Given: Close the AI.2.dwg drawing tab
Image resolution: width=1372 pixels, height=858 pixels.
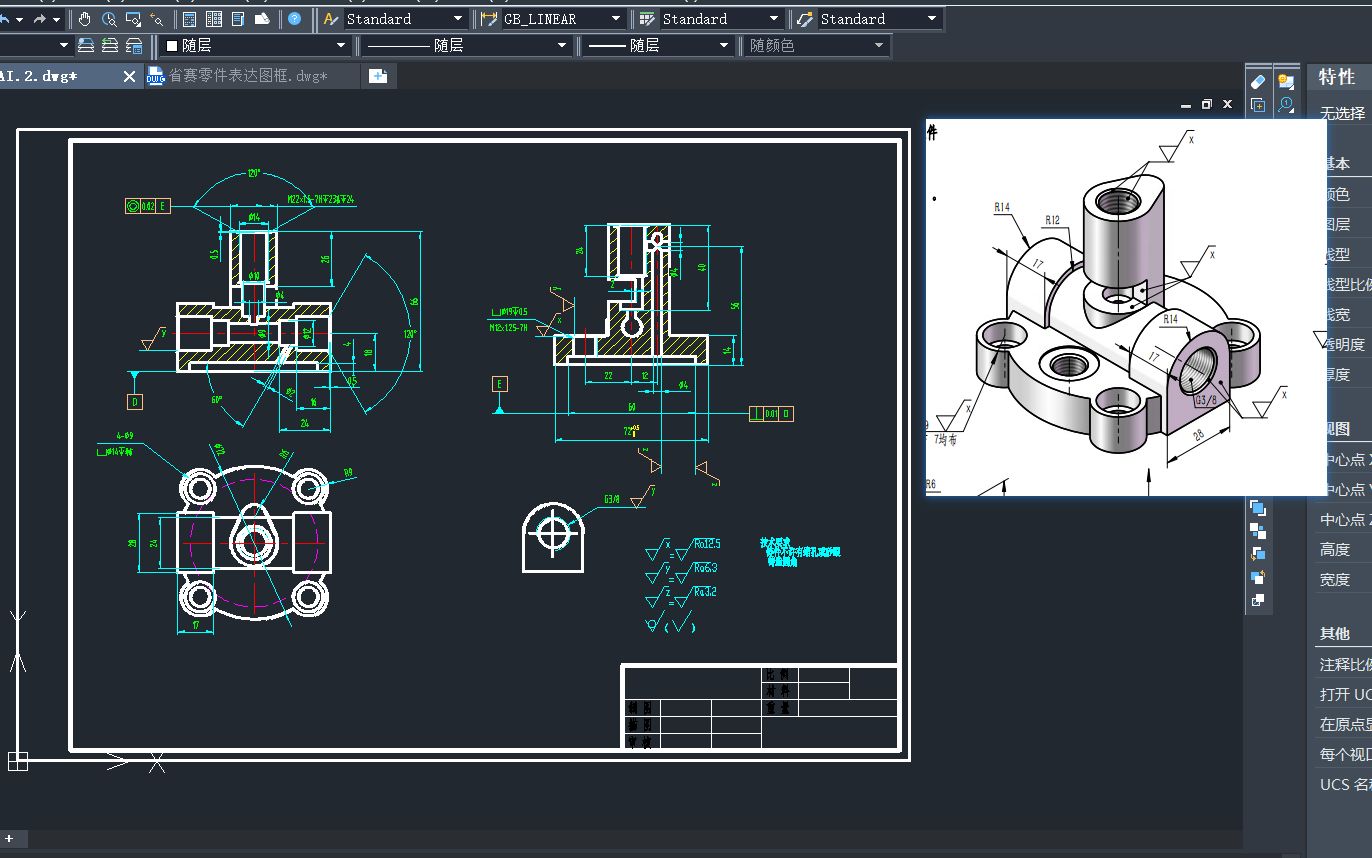Looking at the screenshot, I should (129, 76).
